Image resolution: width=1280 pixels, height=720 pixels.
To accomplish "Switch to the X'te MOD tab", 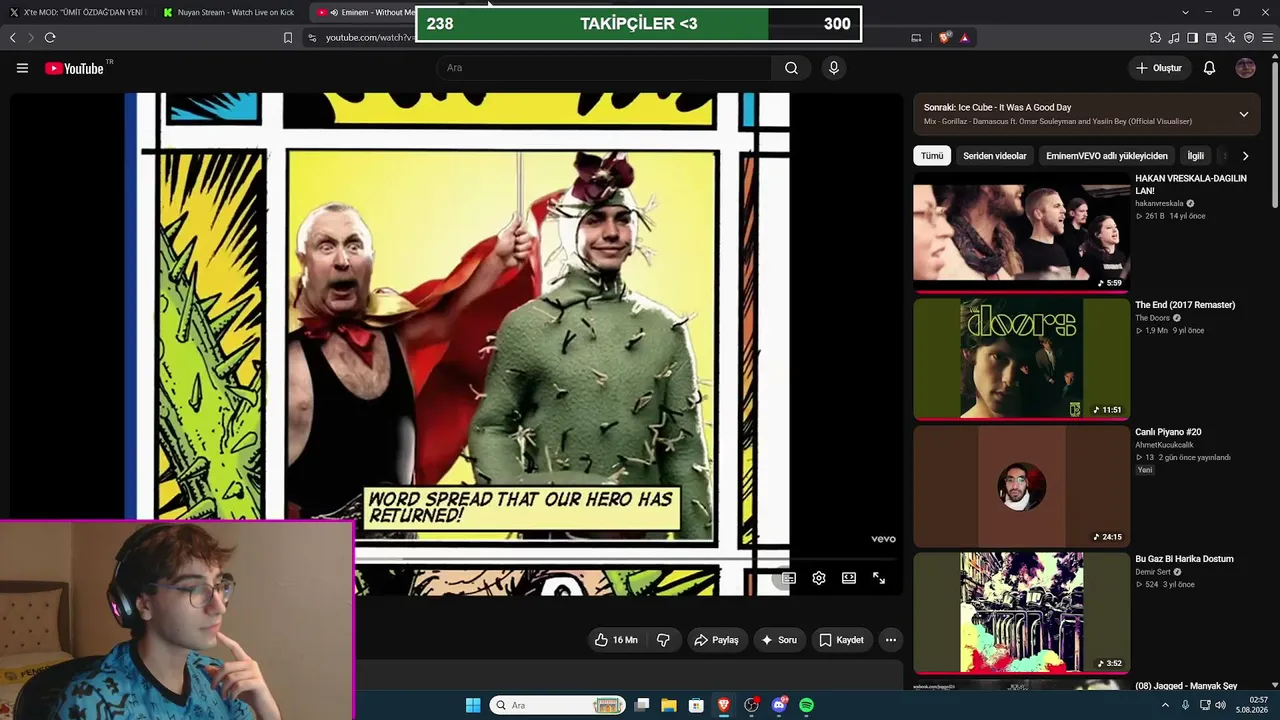I will (x=77, y=12).
